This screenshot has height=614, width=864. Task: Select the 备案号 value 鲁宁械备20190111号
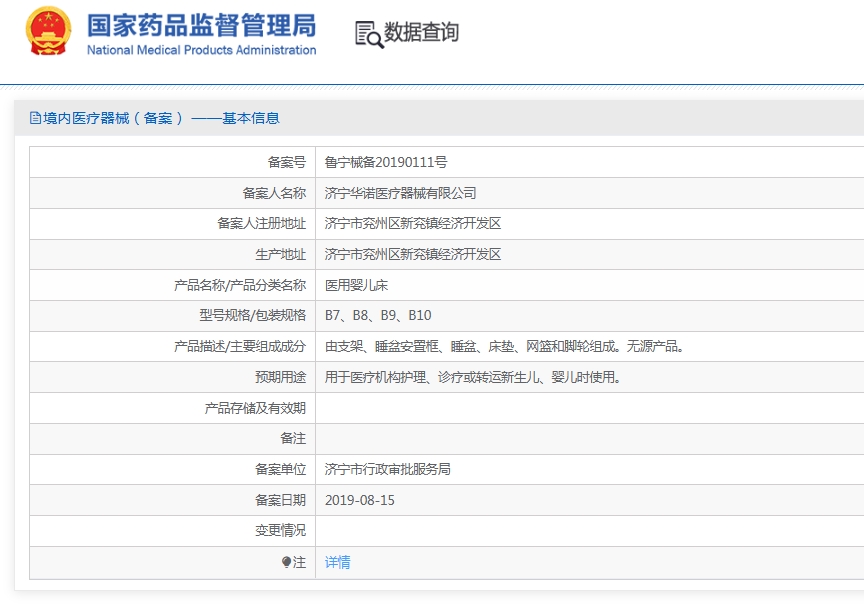(386, 162)
